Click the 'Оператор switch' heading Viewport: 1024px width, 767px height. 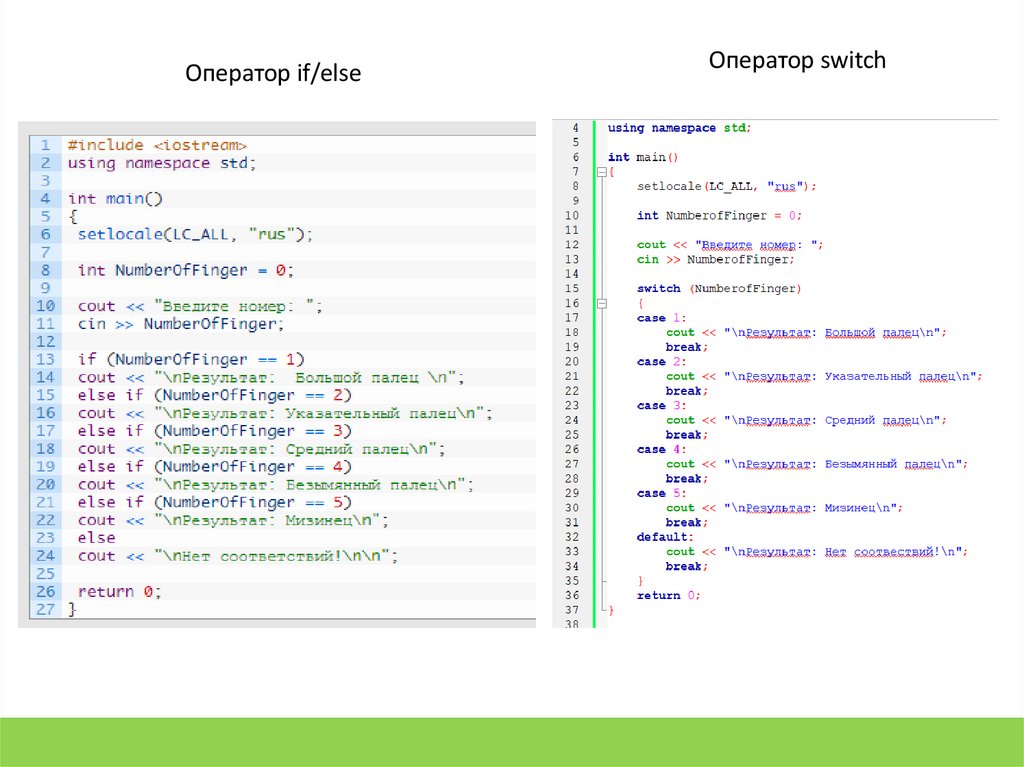pos(797,60)
